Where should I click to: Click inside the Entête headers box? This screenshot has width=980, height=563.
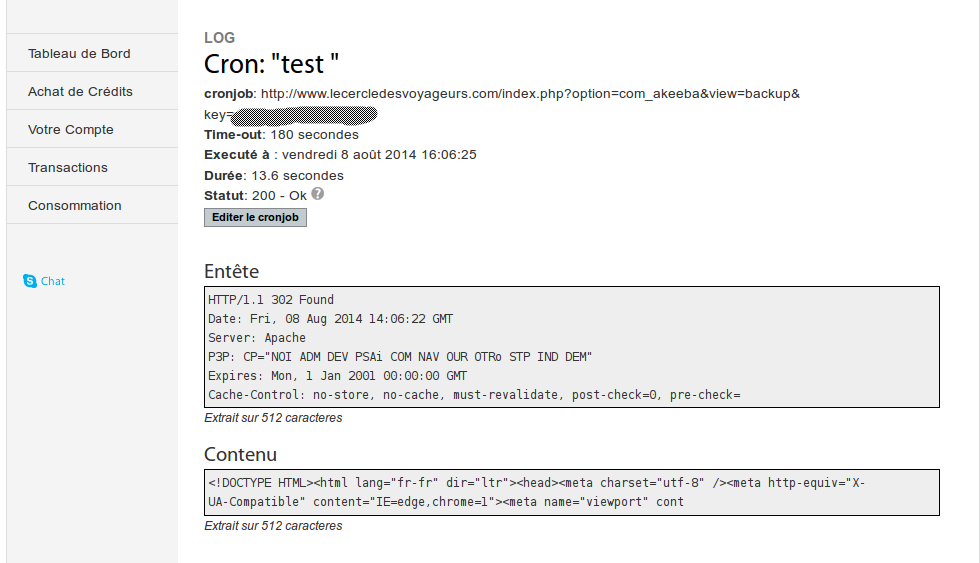[x=571, y=347]
